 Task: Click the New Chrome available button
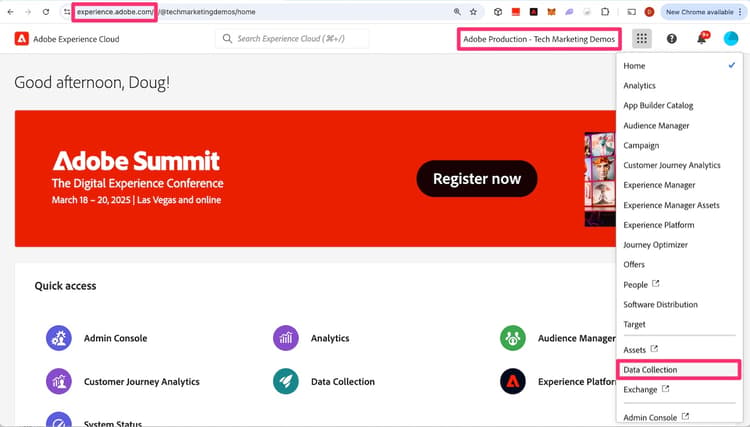[702, 12]
